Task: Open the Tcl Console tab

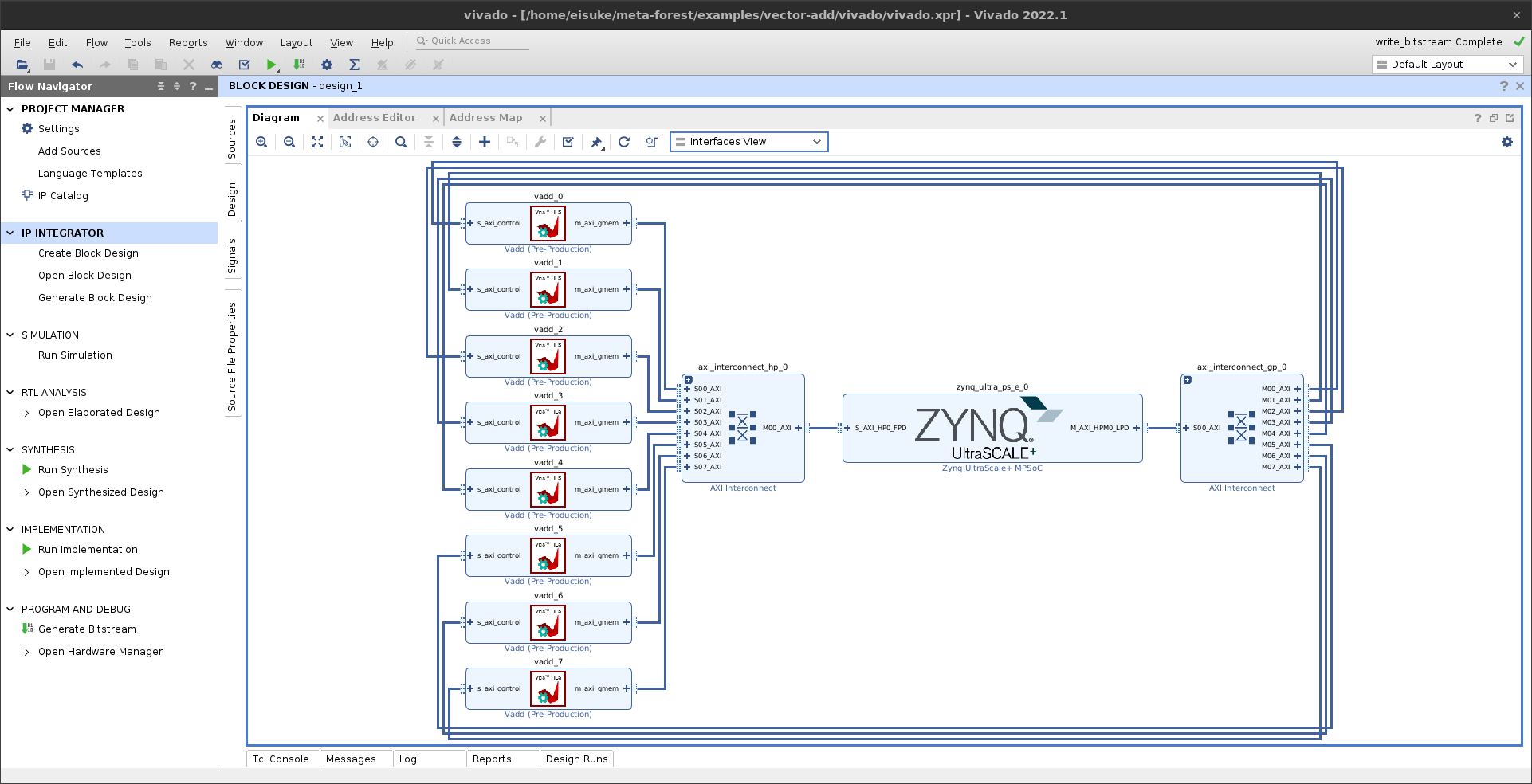Action: pos(281,759)
